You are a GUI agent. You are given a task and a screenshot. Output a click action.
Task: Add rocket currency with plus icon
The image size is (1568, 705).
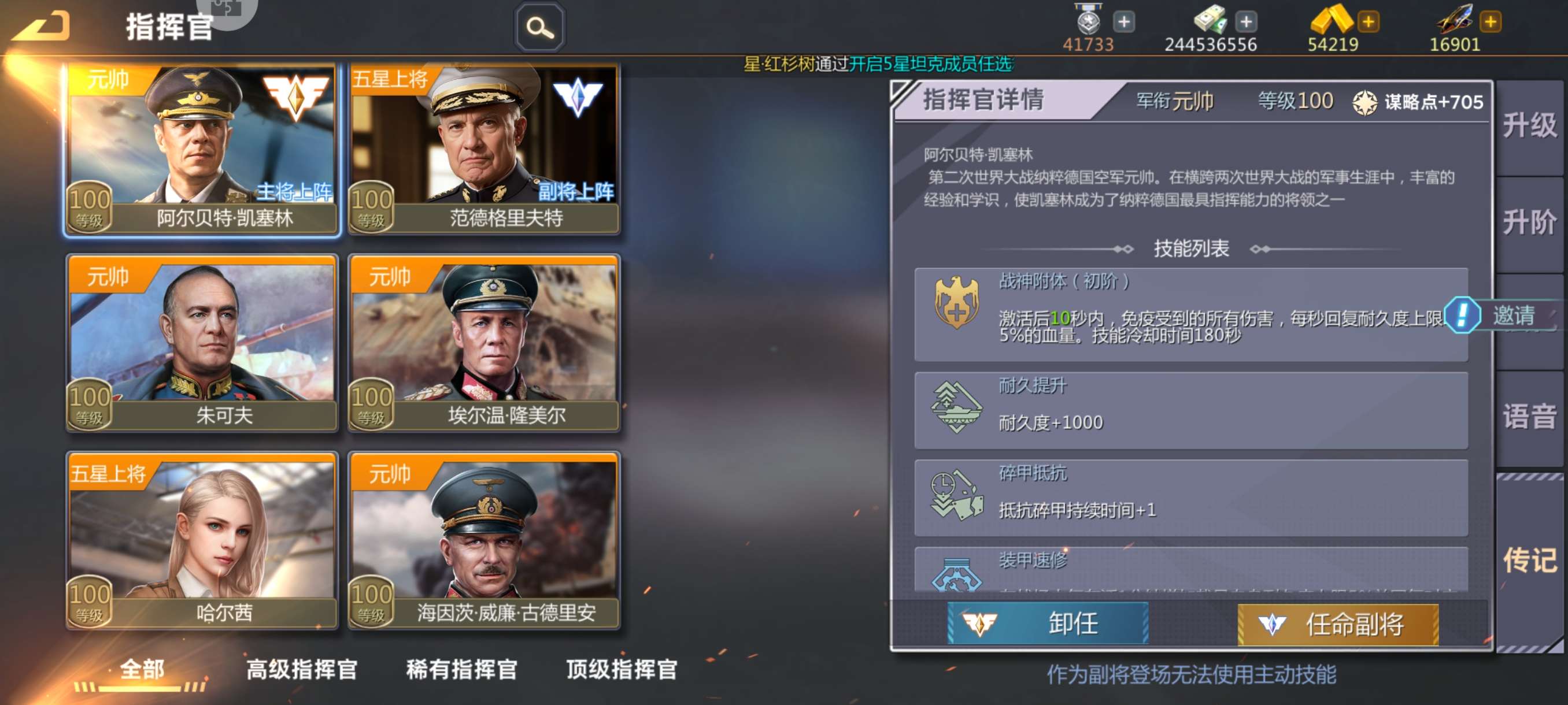click(1490, 23)
